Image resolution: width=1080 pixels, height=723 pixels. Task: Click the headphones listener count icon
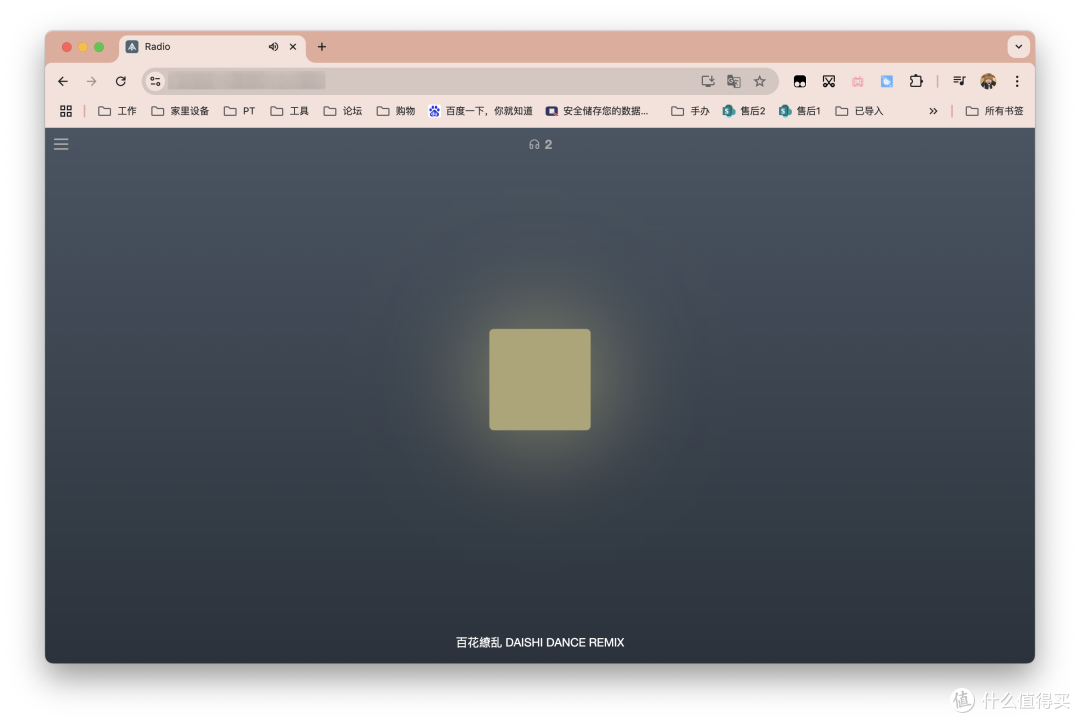534,145
